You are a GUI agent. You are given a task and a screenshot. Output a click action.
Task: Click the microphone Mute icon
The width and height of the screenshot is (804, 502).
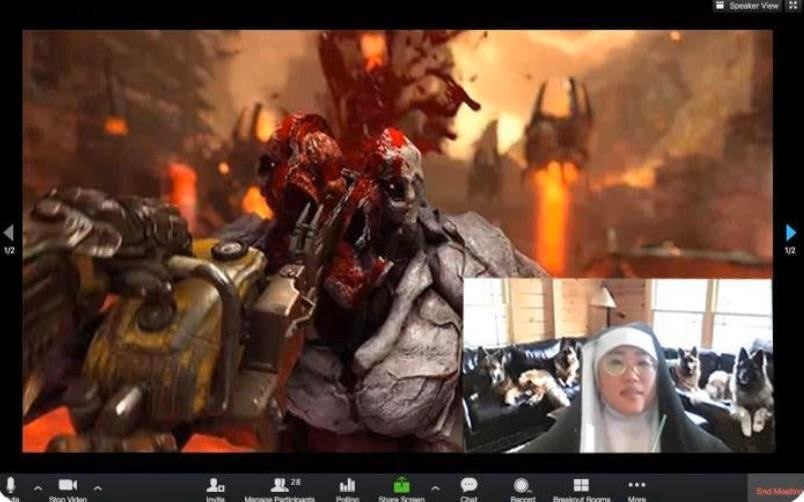coord(11,485)
